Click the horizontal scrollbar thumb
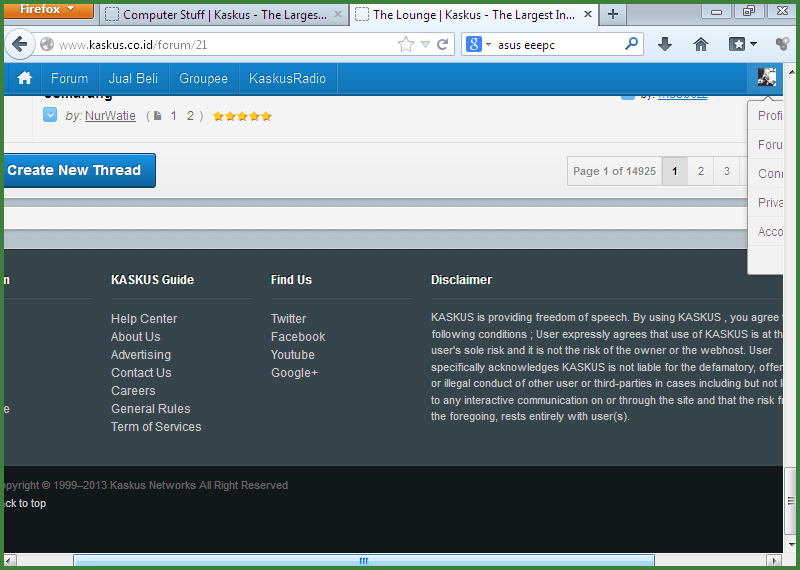The height and width of the screenshot is (570, 800). coord(363,561)
